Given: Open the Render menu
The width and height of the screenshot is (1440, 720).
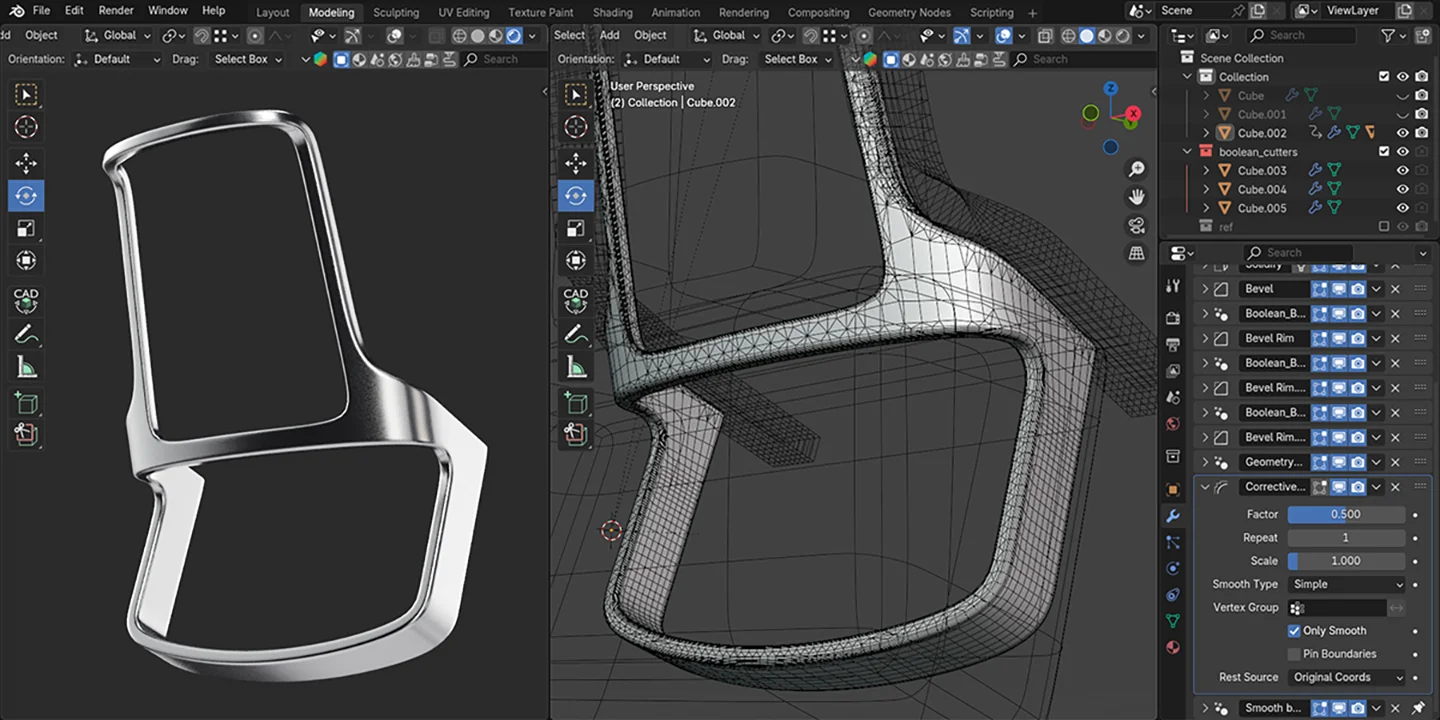Looking at the screenshot, I should point(115,10).
